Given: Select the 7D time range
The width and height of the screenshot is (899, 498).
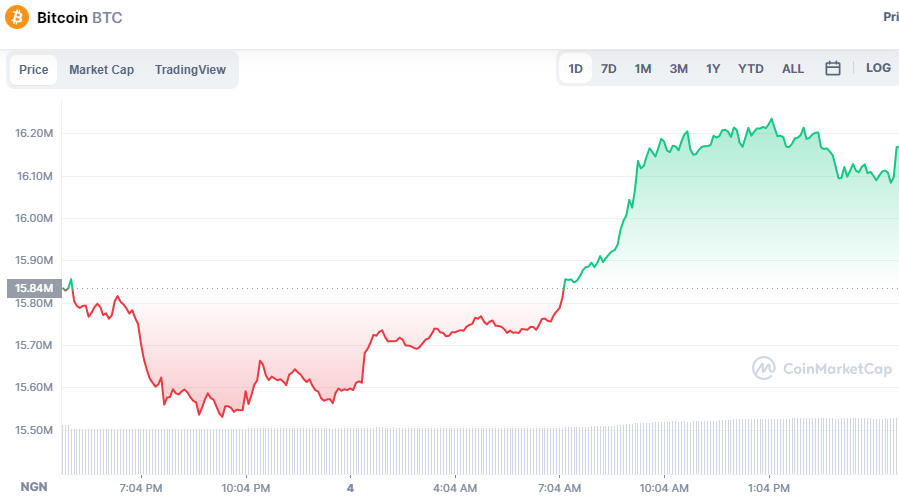Looking at the screenshot, I should tap(608, 69).
